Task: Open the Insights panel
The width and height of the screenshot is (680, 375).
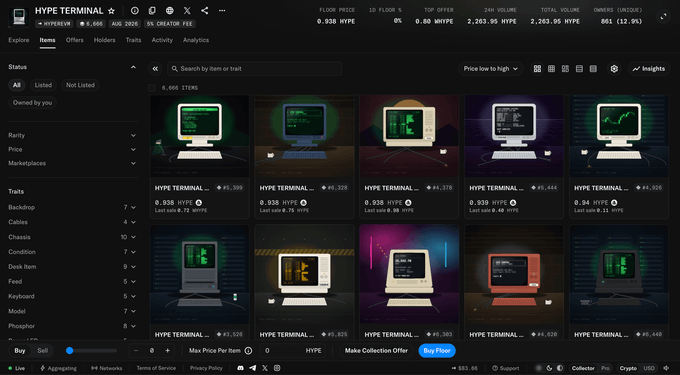Action: [649, 68]
